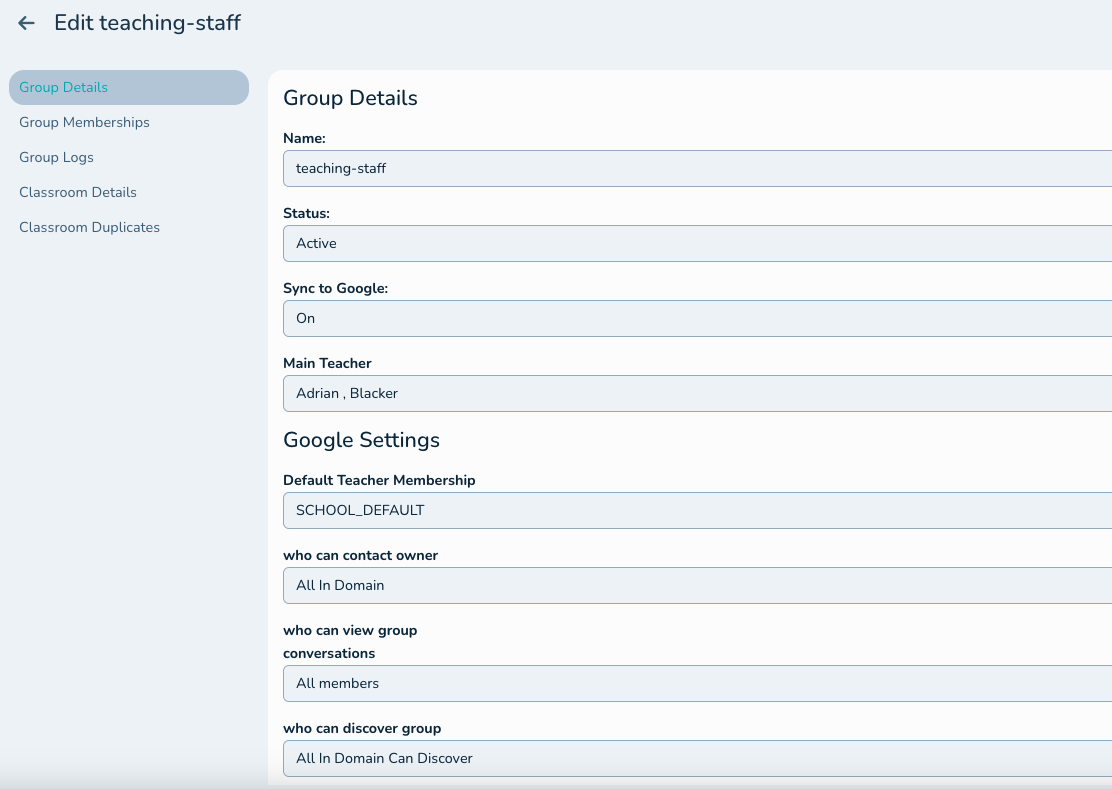The width and height of the screenshot is (1112, 789).
Task: Expand the Default Teacher Membership dropdown
Action: (x=696, y=510)
